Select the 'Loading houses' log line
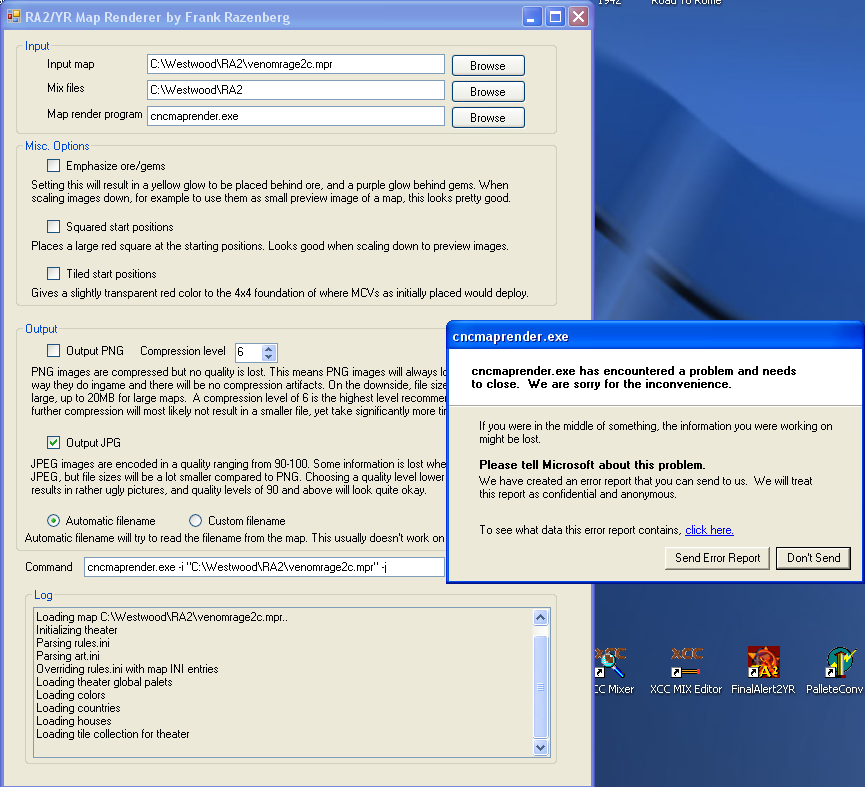 coord(74,721)
